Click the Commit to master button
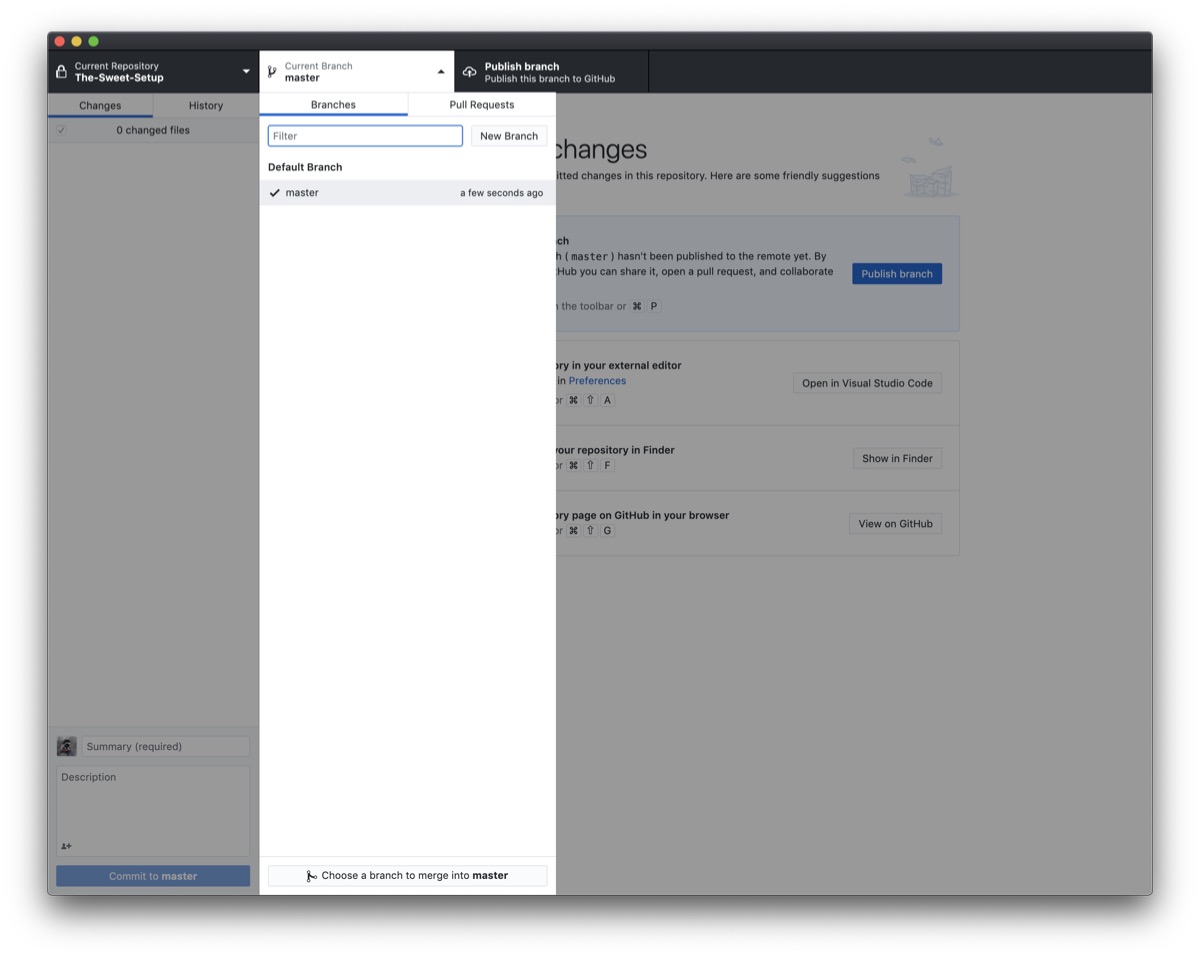The width and height of the screenshot is (1200, 958). tap(153, 876)
